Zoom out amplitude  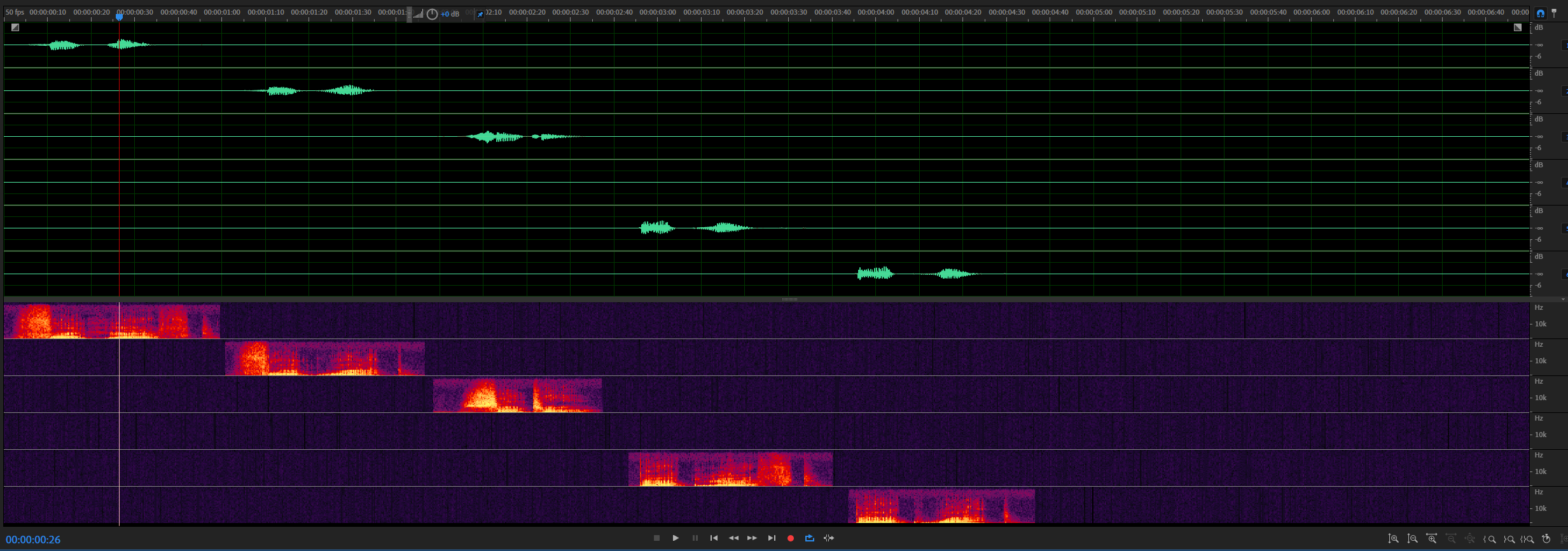coord(1412,539)
